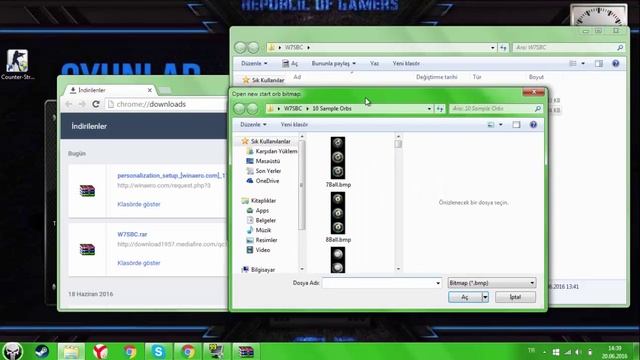
Task: Select Karşıdan Yüklemeler in the navigation pane
Action: coord(271,151)
